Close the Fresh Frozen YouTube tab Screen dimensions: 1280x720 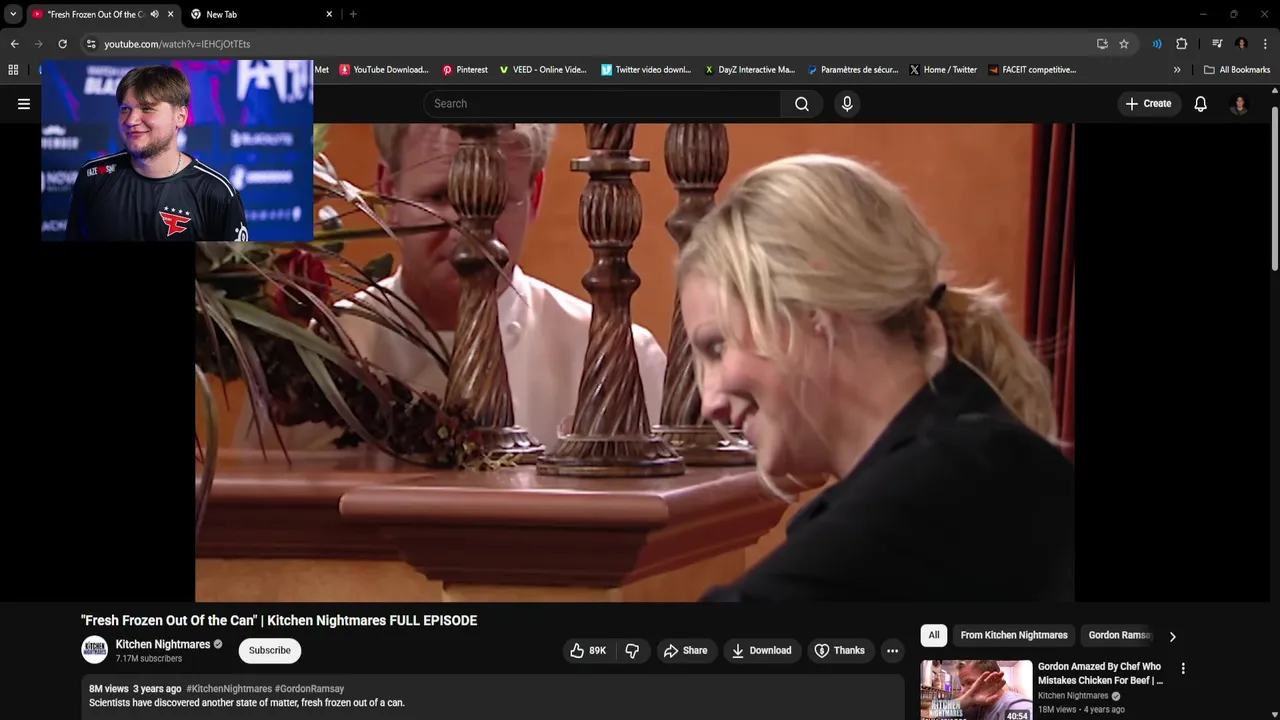(171, 14)
